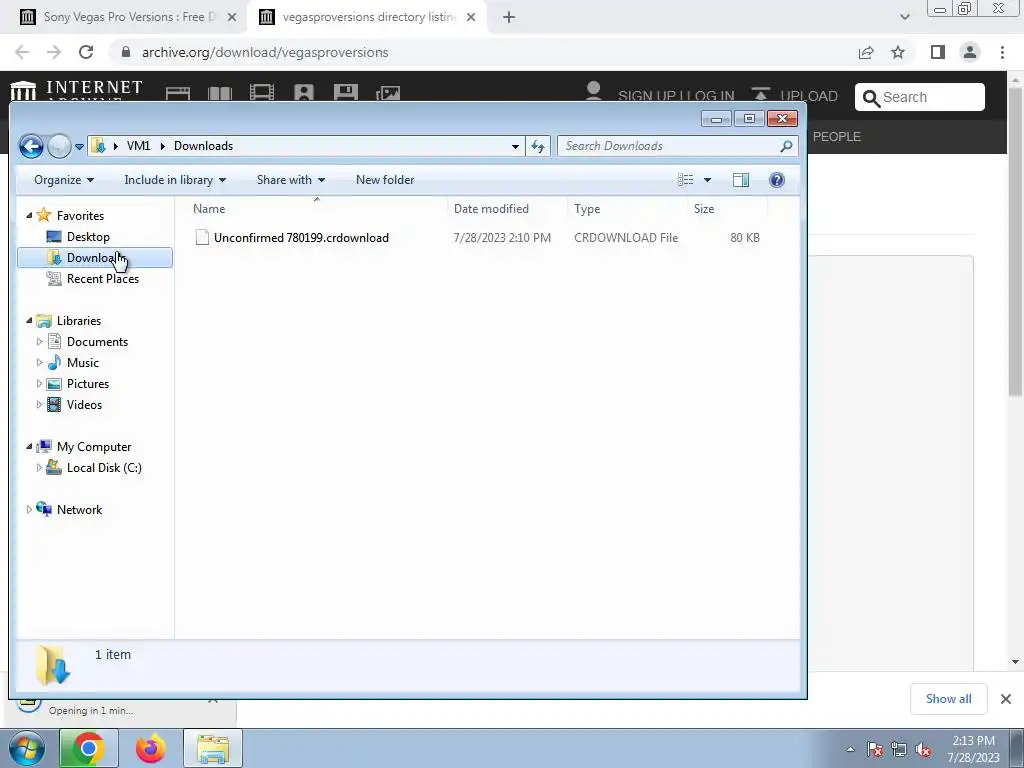Screen dimensions: 1024x768
Task: Show hidden tray icons arrow
Action: [x=850, y=750]
